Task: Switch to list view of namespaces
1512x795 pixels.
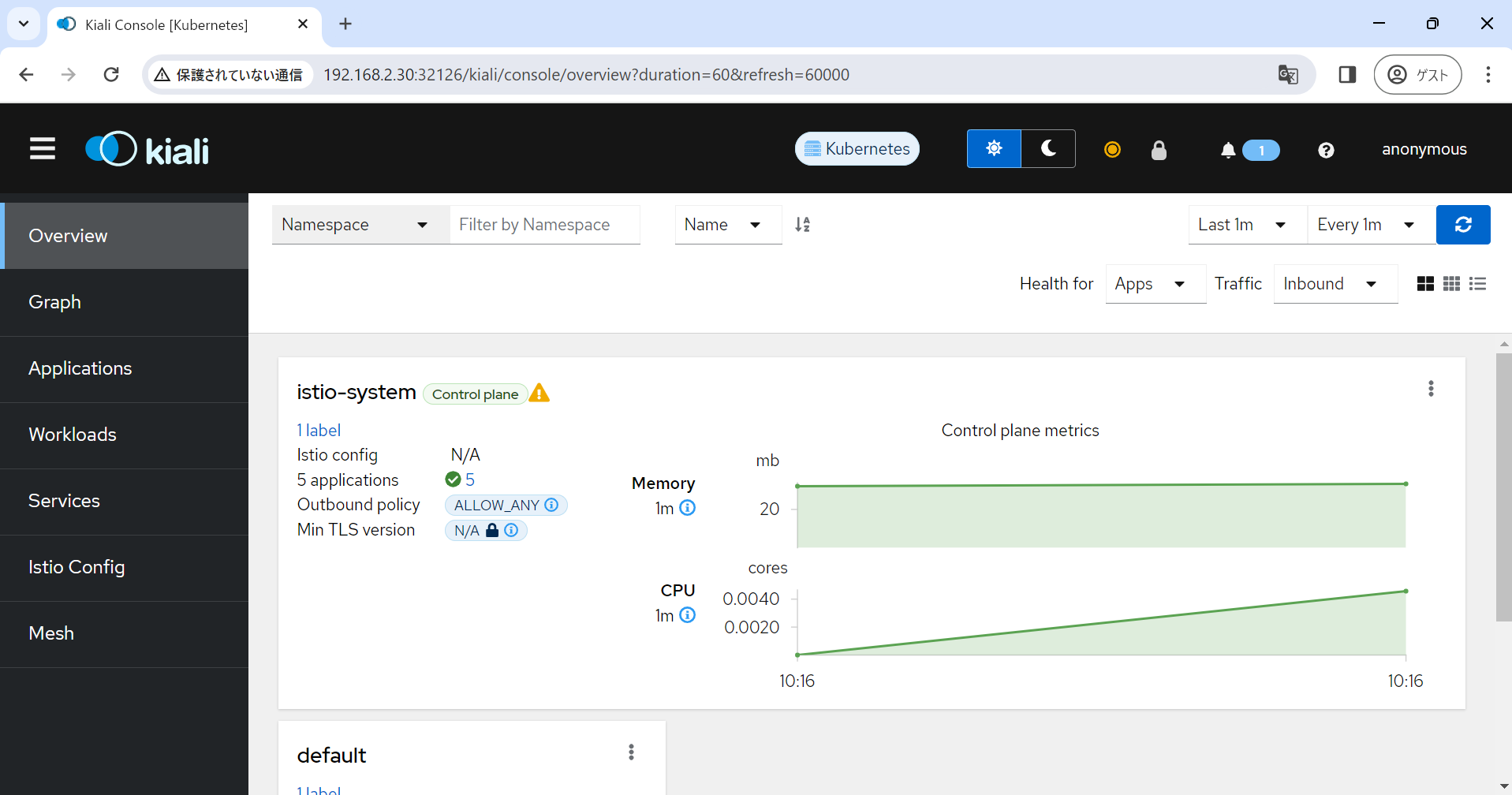Action: point(1477,283)
